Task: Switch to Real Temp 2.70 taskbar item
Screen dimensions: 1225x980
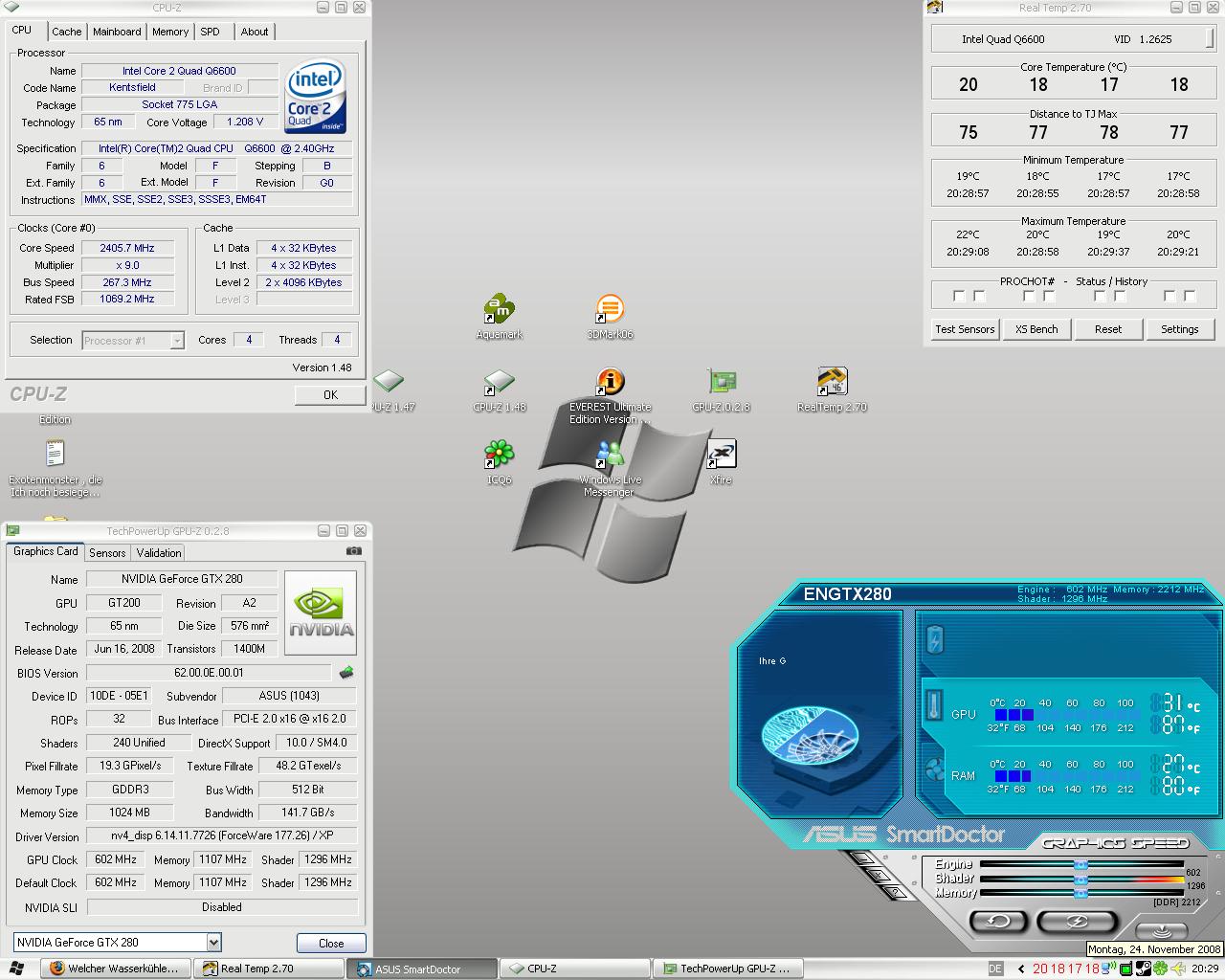Action: (268, 969)
